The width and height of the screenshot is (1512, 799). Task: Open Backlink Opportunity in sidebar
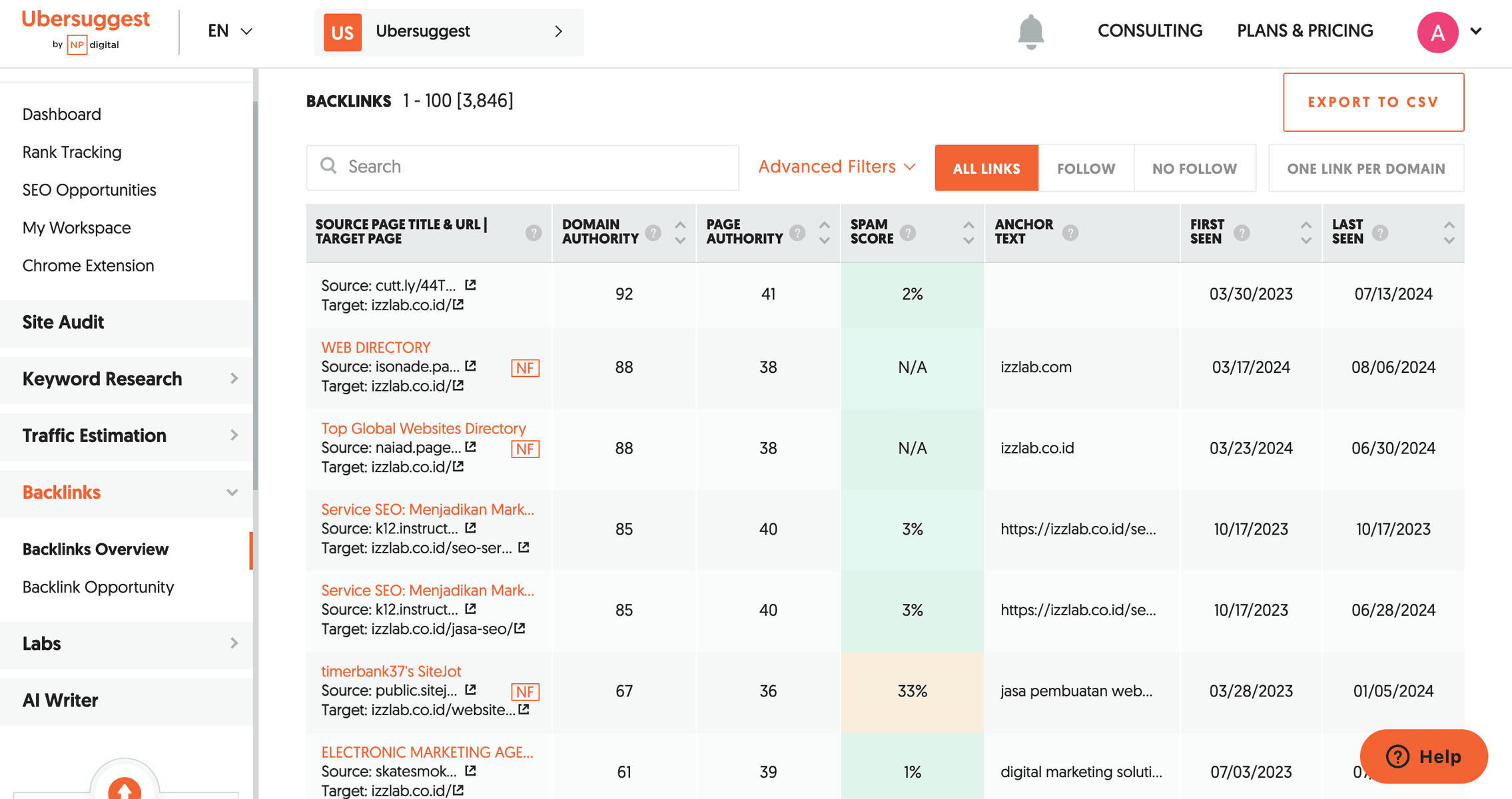(x=98, y=587)
